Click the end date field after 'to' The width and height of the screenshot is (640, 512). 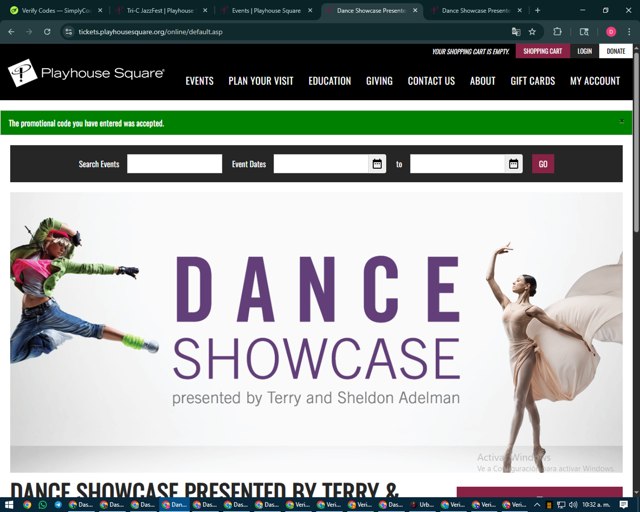click(457, 164)
